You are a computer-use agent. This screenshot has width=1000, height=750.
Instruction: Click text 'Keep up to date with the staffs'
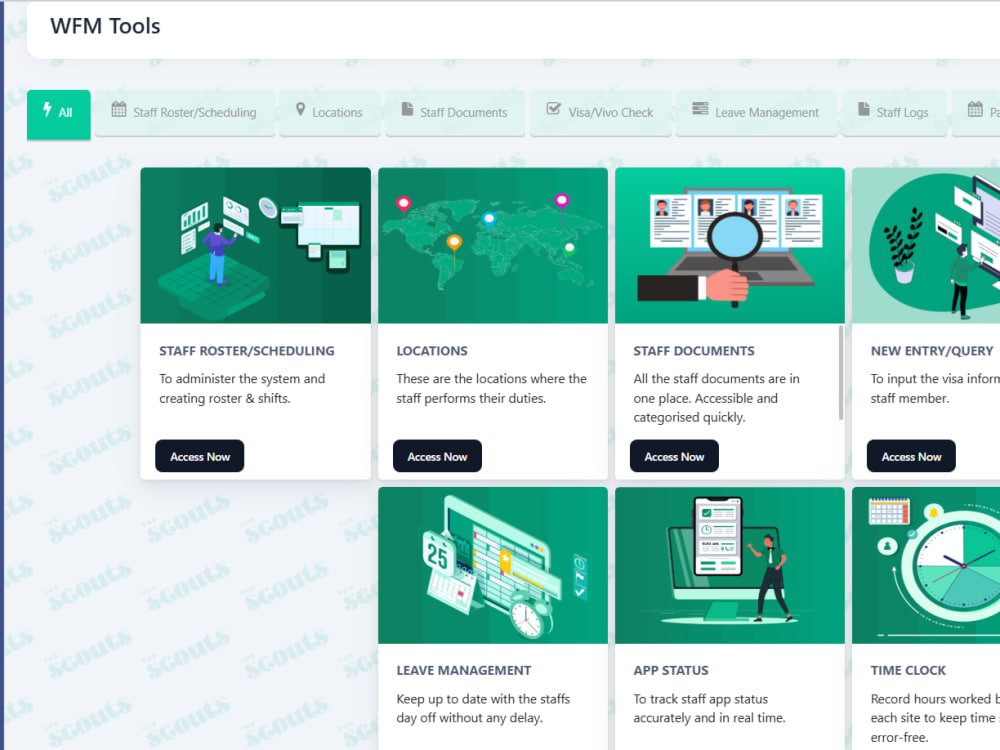coord(483,699)
